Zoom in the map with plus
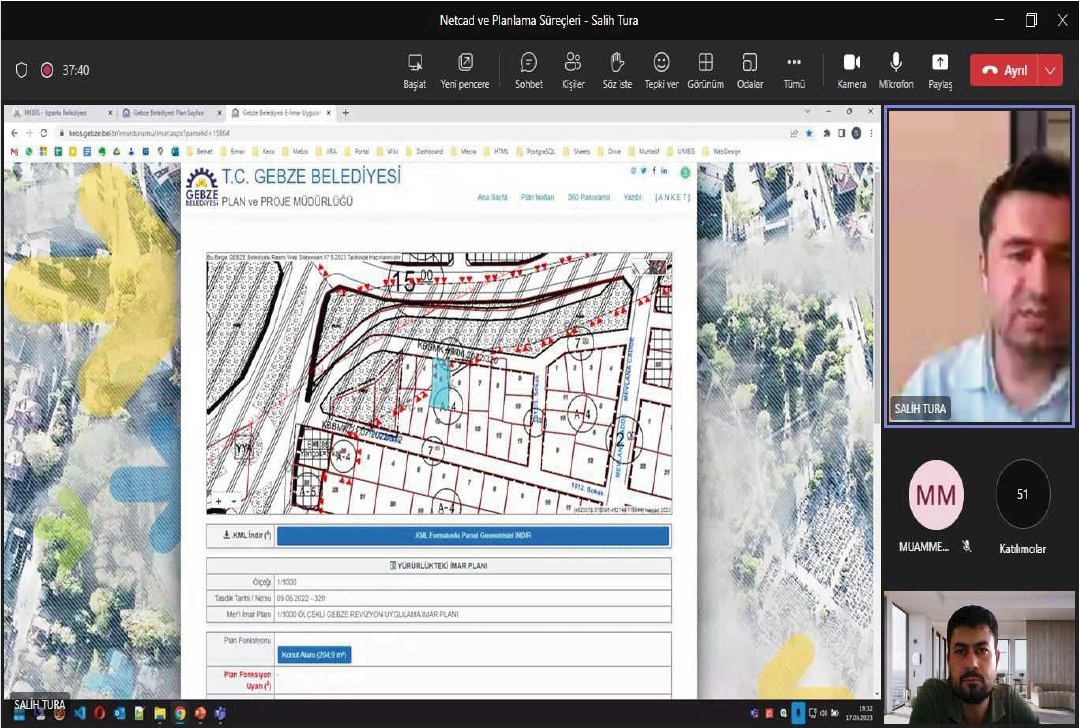The image size is (1080, 728). click(218, 502)
